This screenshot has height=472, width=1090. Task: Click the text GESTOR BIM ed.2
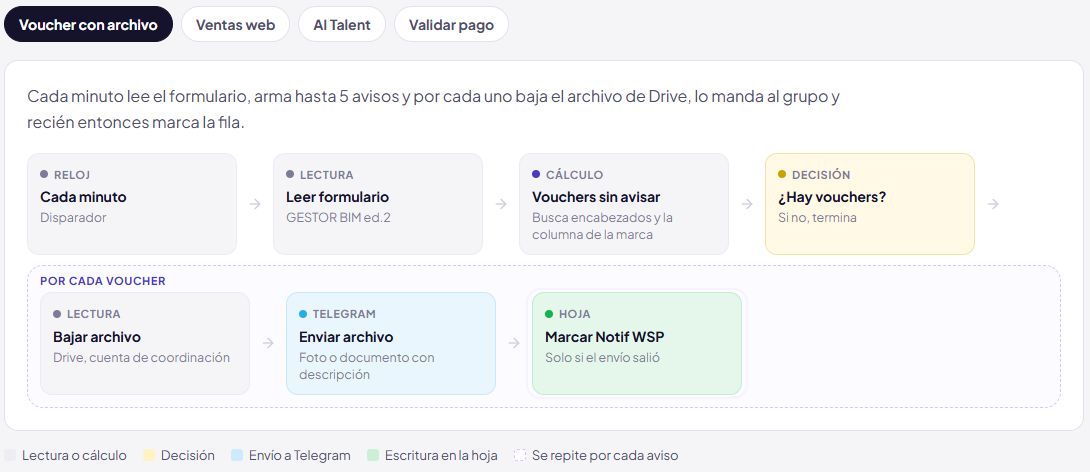click(x=339, y=218)
